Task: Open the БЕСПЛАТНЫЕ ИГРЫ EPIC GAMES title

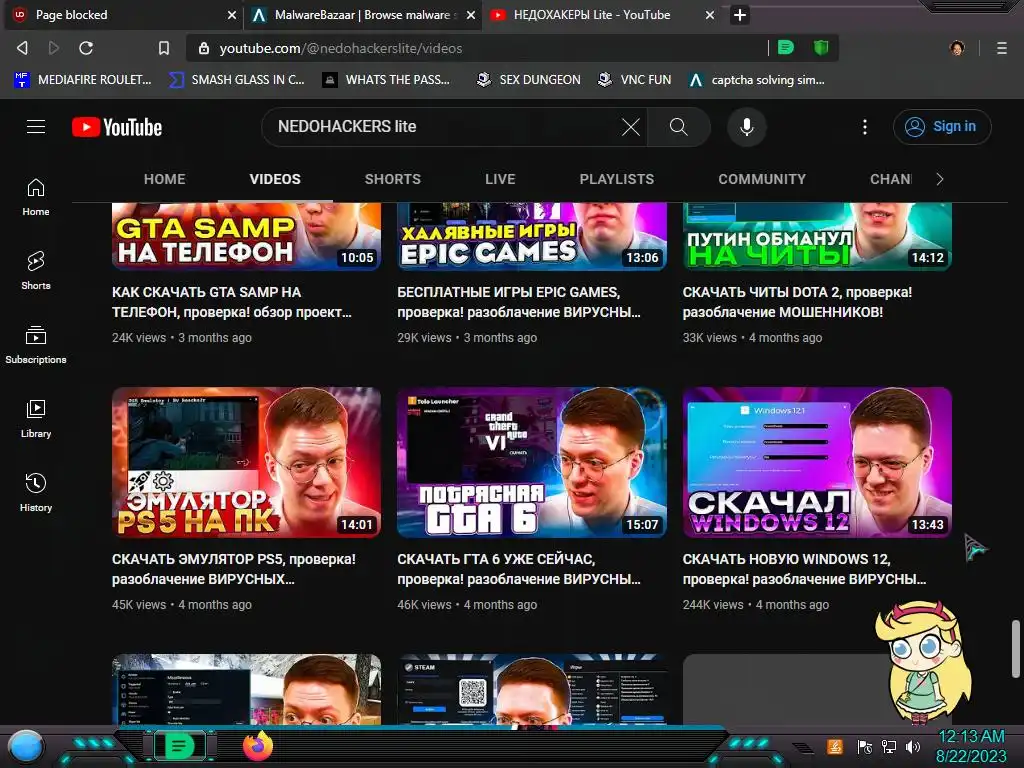Action: pyautogui.click(x=519, y=302)
